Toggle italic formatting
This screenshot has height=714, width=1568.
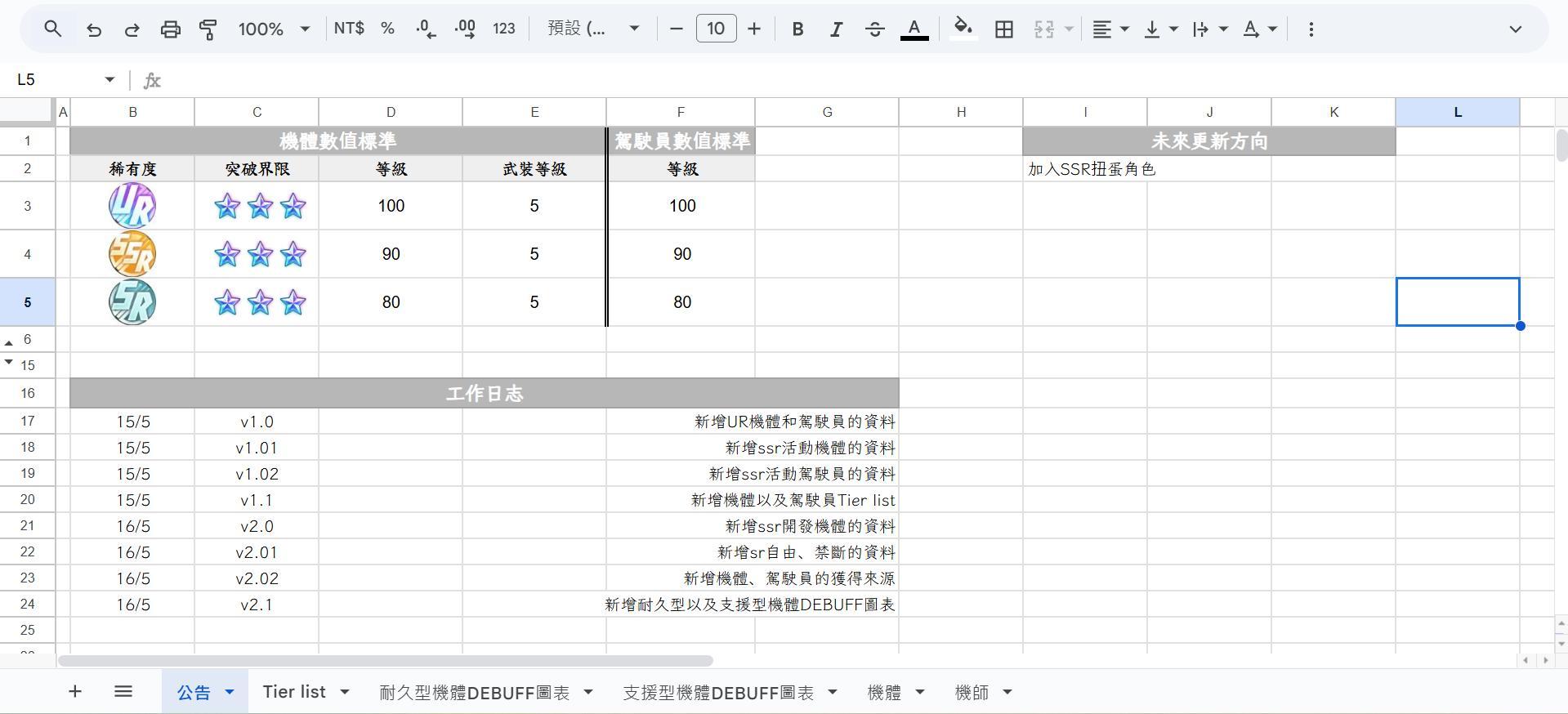pos(836,29)
